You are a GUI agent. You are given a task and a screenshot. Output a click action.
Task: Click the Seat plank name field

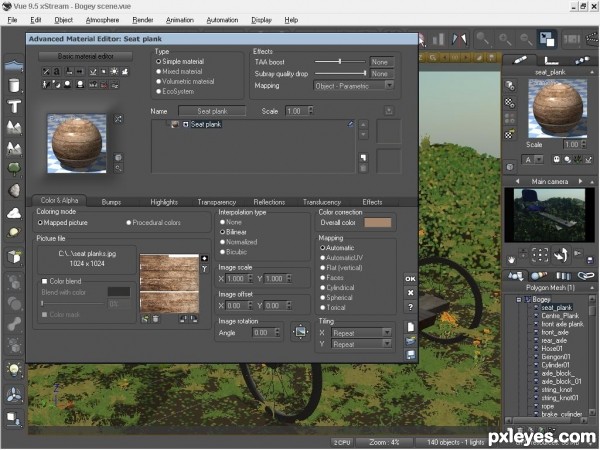click(x=212, y=111)
